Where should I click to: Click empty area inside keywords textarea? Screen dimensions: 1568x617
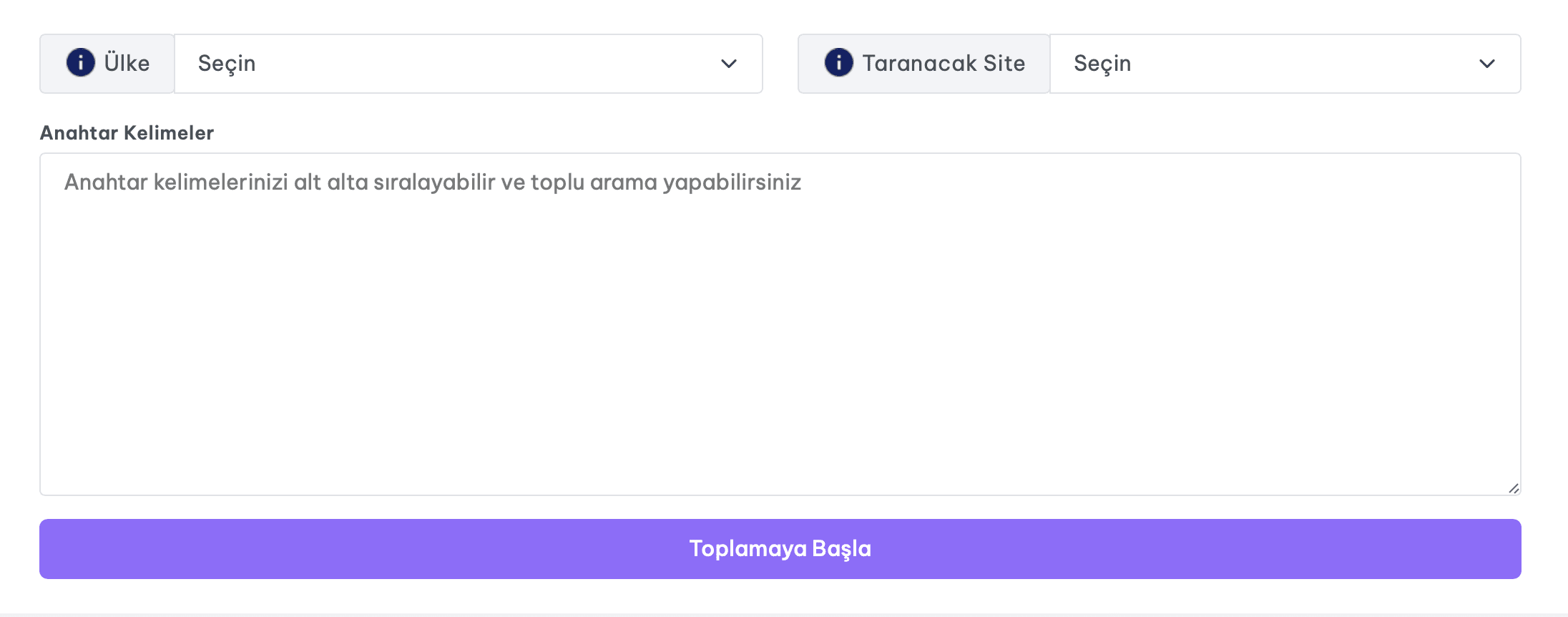(x=780, y=344)
